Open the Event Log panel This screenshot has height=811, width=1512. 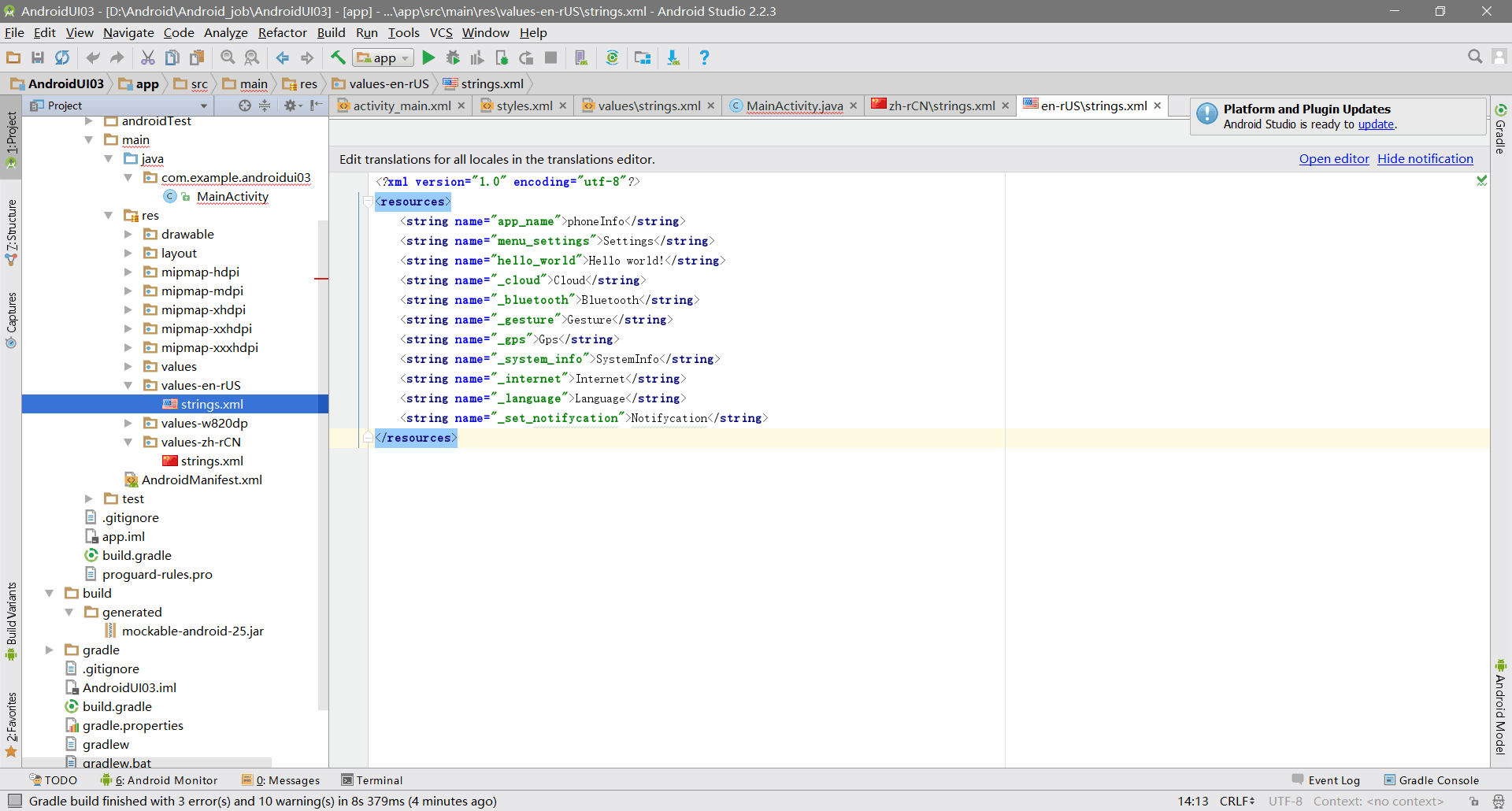(x=1326, y=780)
